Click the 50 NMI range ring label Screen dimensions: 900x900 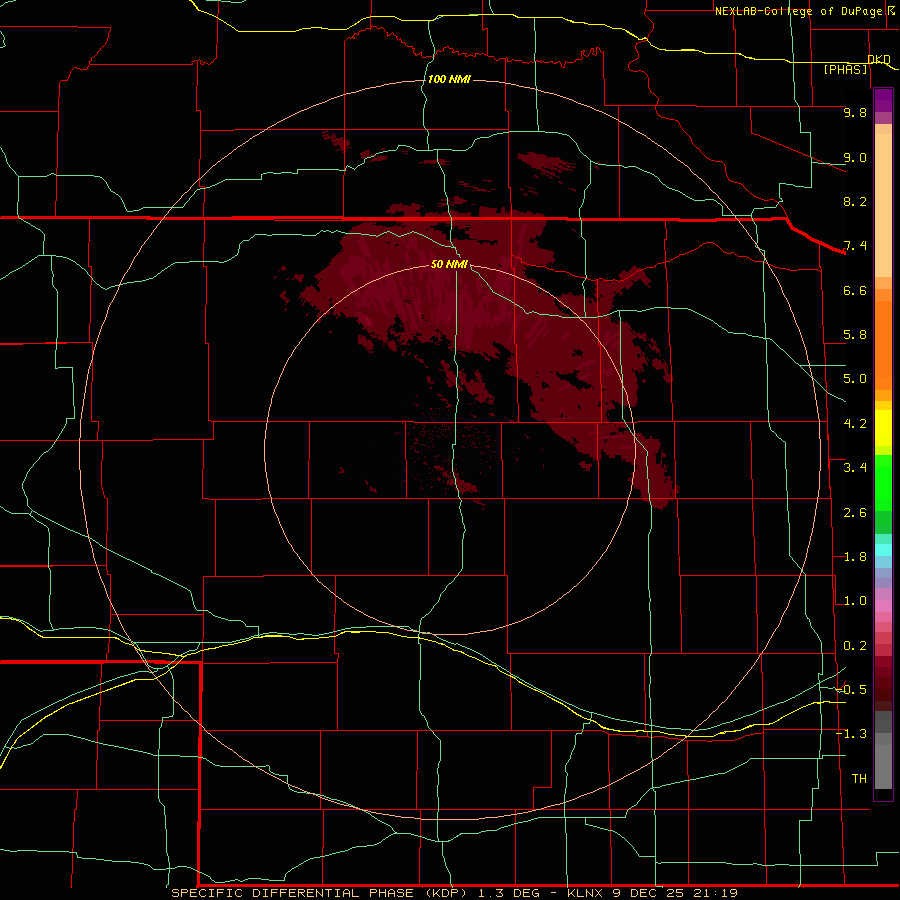click(449, 264)
